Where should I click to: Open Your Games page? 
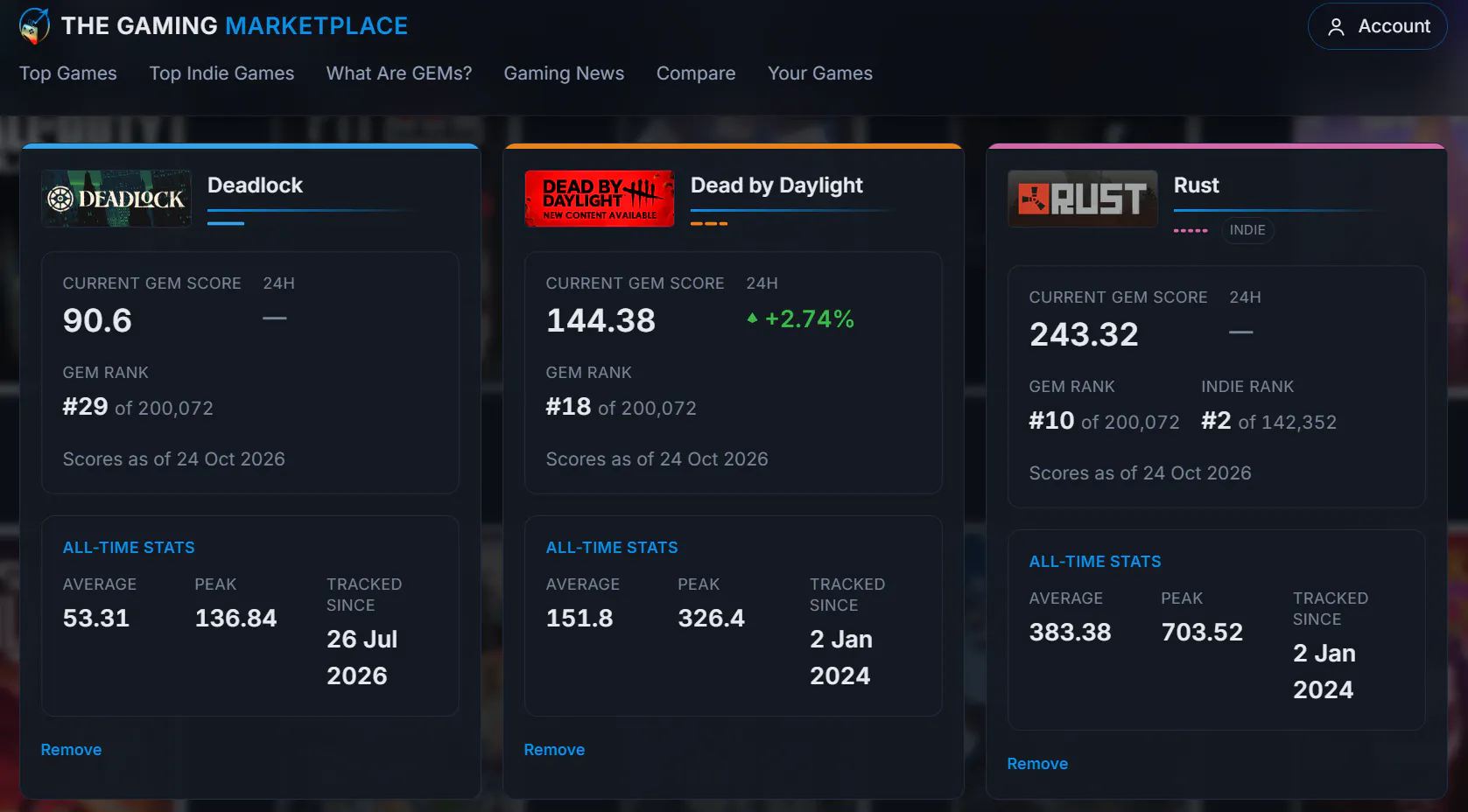[x=820, y=73]
